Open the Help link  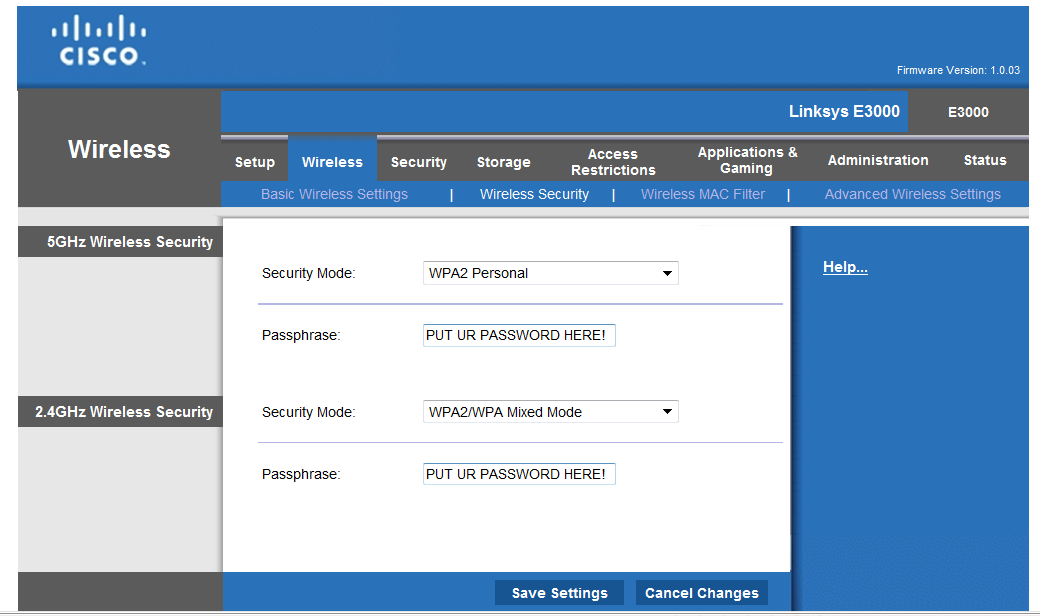pos(845,267)
